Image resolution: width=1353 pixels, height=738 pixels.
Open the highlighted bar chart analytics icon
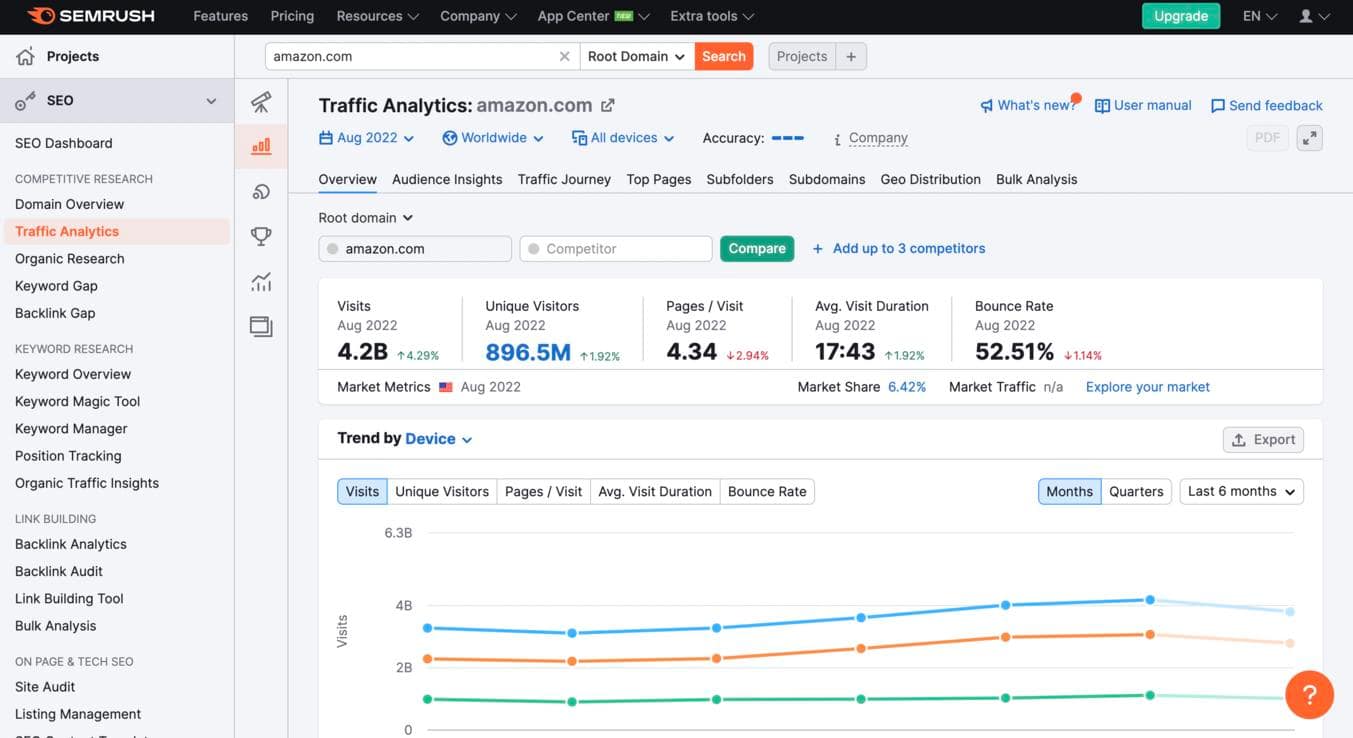pyautogui.click(x=260, y=145)
